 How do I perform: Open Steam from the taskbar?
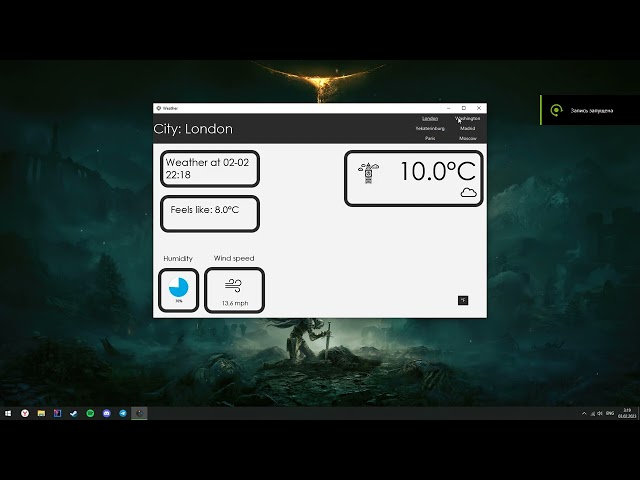click(74, 413)
